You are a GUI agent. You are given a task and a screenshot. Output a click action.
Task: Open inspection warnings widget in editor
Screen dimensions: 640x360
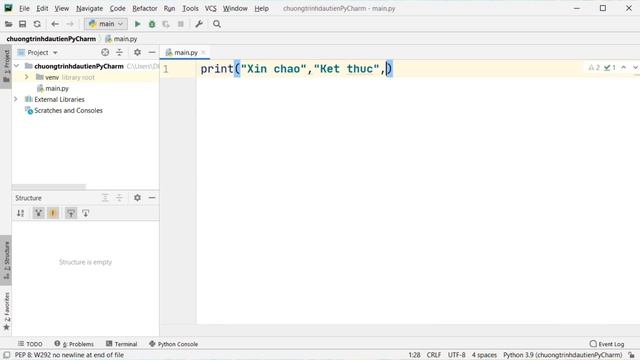pos(602,67)
